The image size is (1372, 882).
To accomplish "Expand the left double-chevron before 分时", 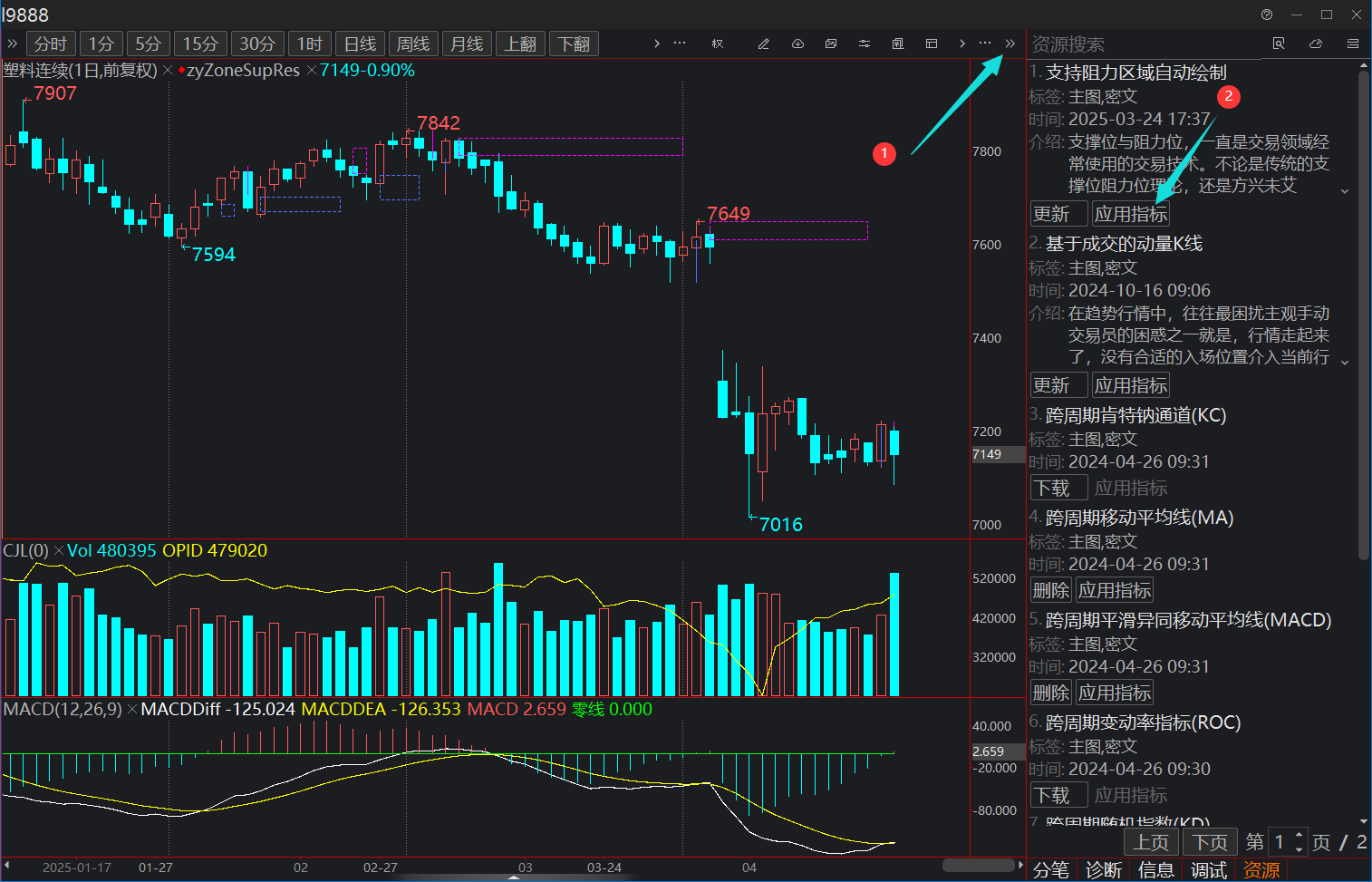I will click(x=13, y=44).
